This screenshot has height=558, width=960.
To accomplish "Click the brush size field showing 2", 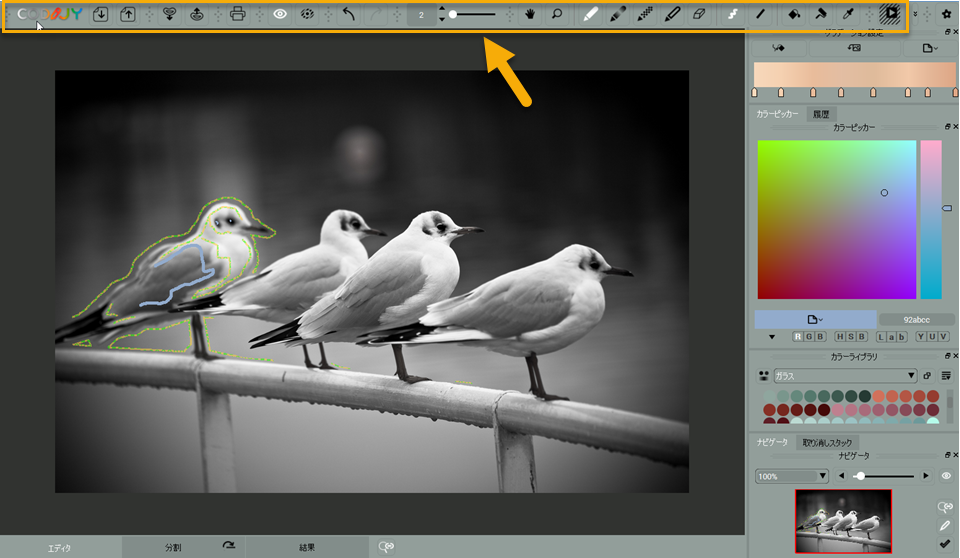I will point(421,15).
